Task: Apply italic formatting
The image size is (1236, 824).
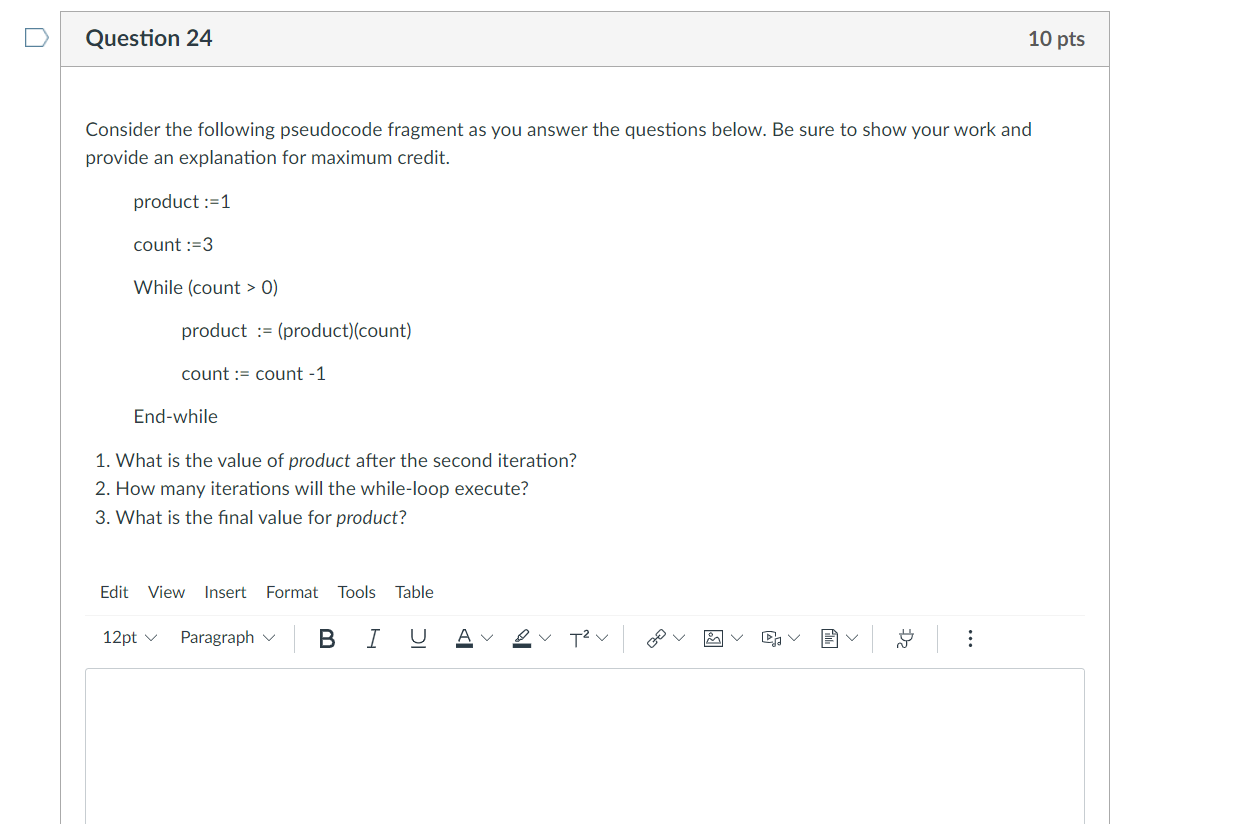Action: pos(372,638)
